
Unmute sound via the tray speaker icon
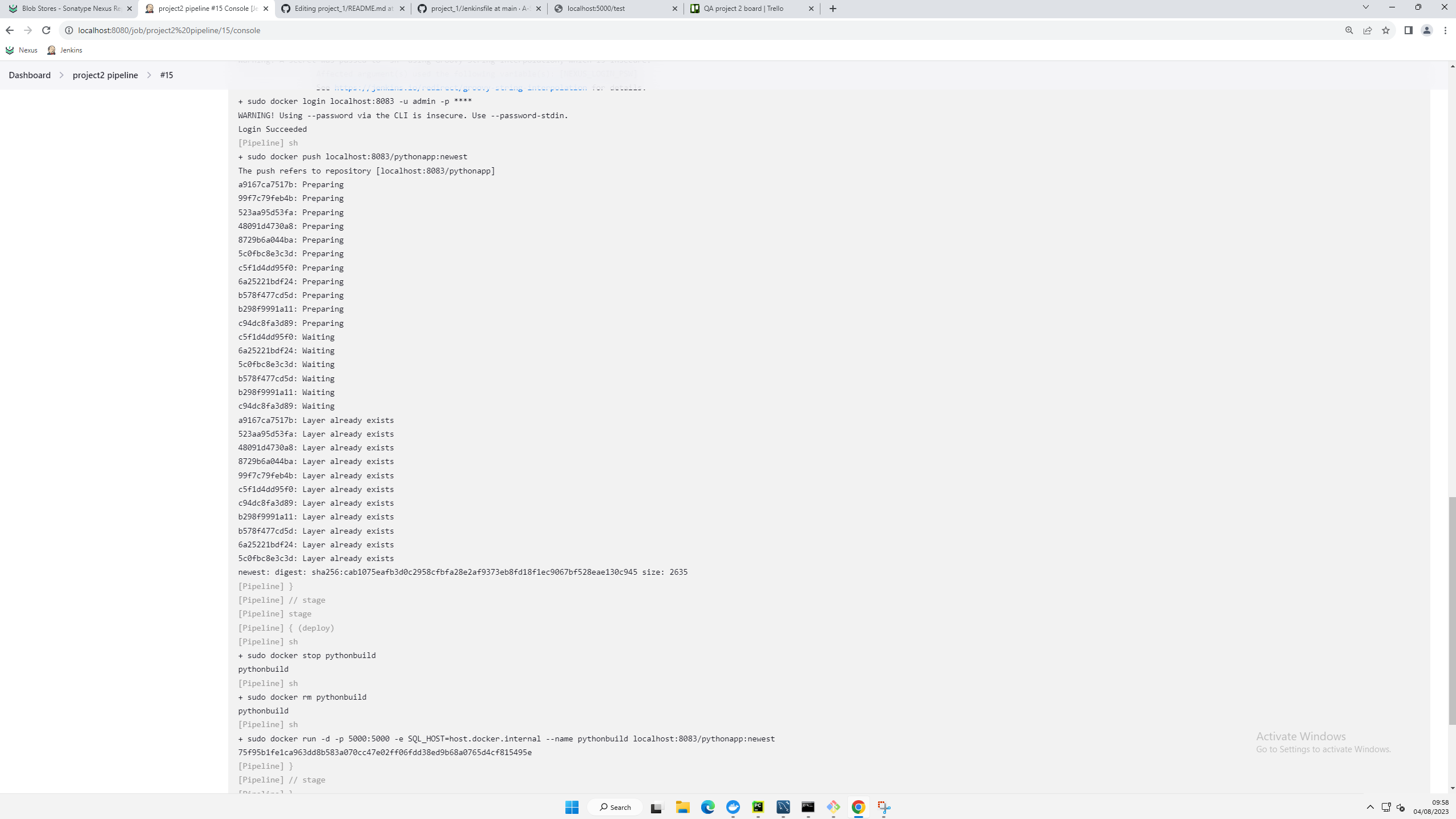[1400, 807]
